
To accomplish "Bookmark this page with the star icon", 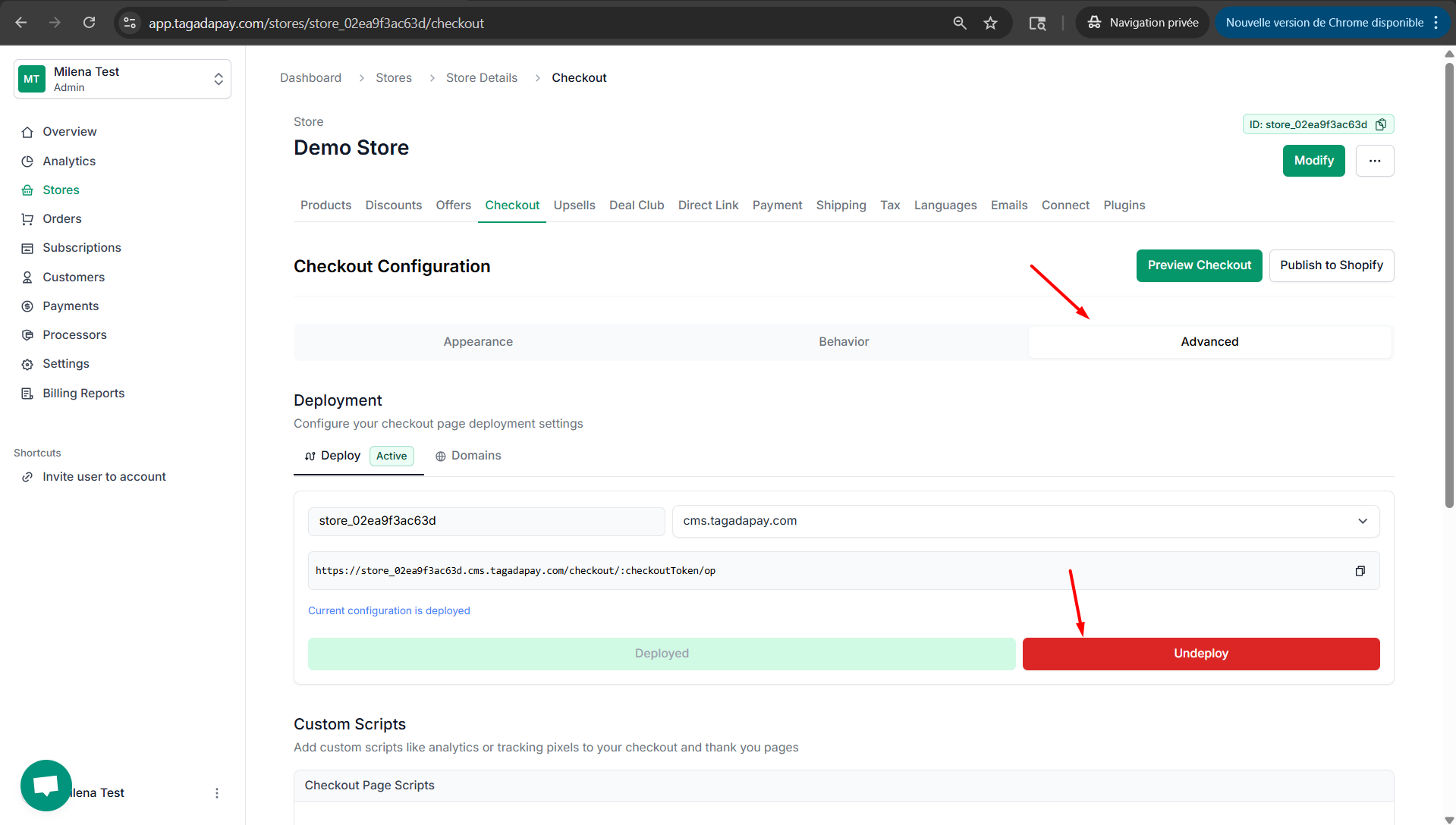I will 990,23.
